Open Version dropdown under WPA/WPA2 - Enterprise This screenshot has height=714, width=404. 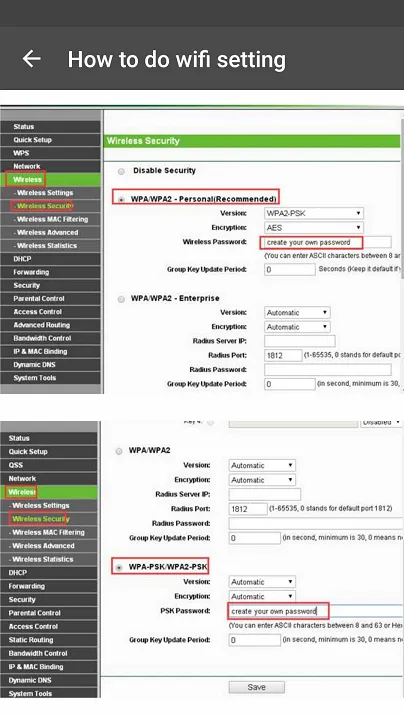coord(297,312)
